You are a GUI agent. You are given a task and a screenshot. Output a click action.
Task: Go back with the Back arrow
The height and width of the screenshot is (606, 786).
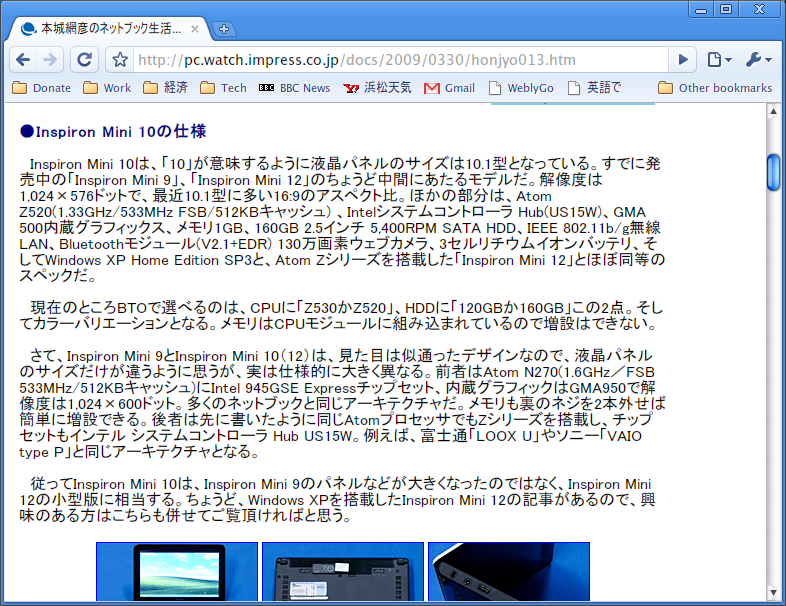coord(23,60)
